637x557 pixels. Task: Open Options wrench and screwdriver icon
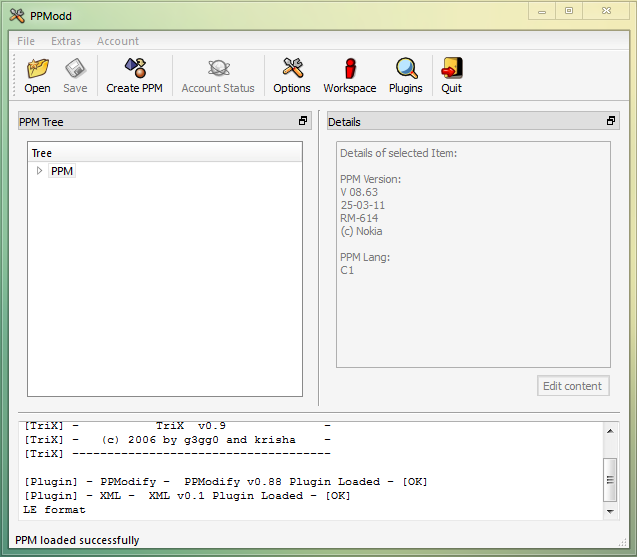point(292,68)
